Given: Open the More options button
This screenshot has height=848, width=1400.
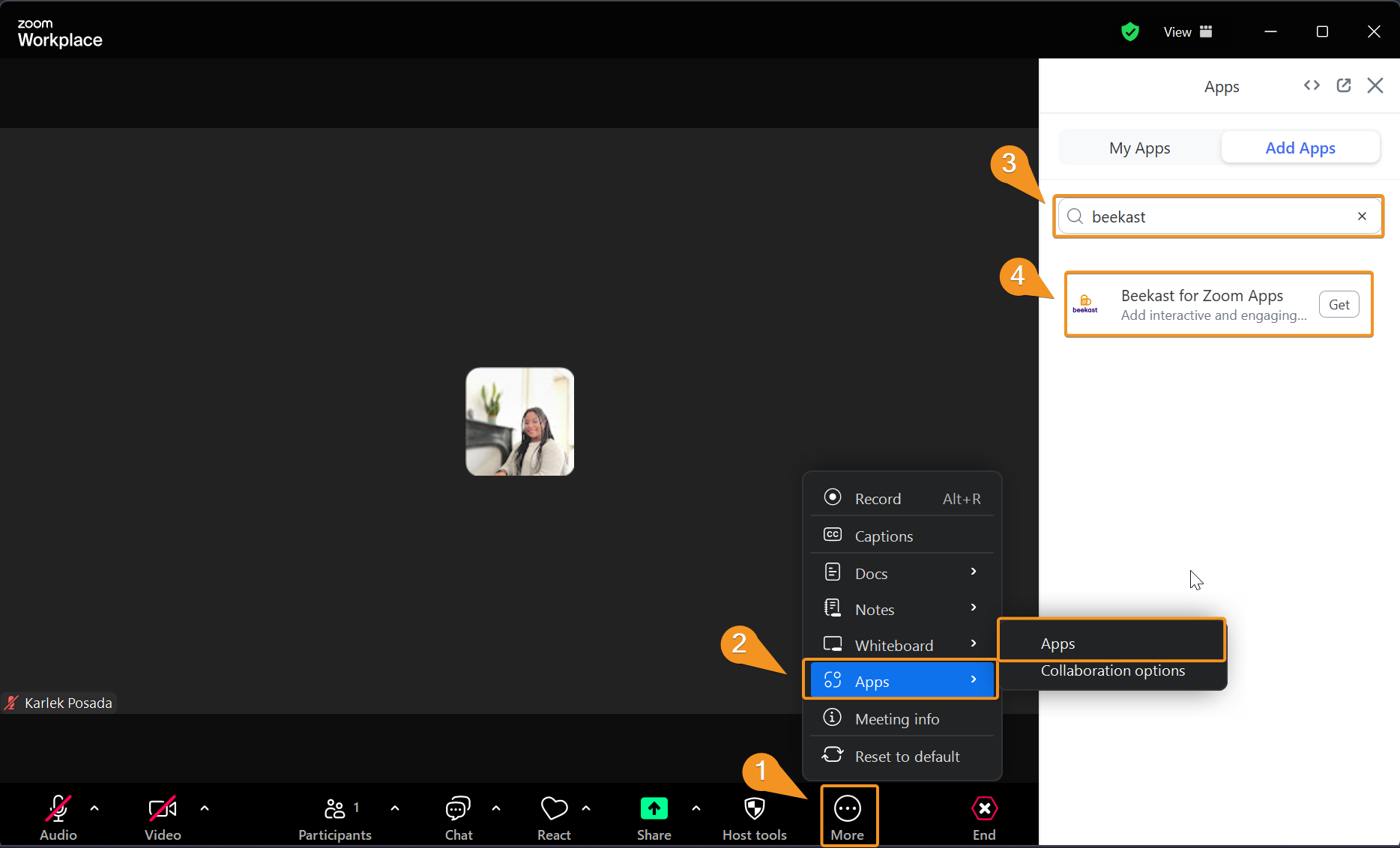Looking at the screenshot, I should pos(848,818).
